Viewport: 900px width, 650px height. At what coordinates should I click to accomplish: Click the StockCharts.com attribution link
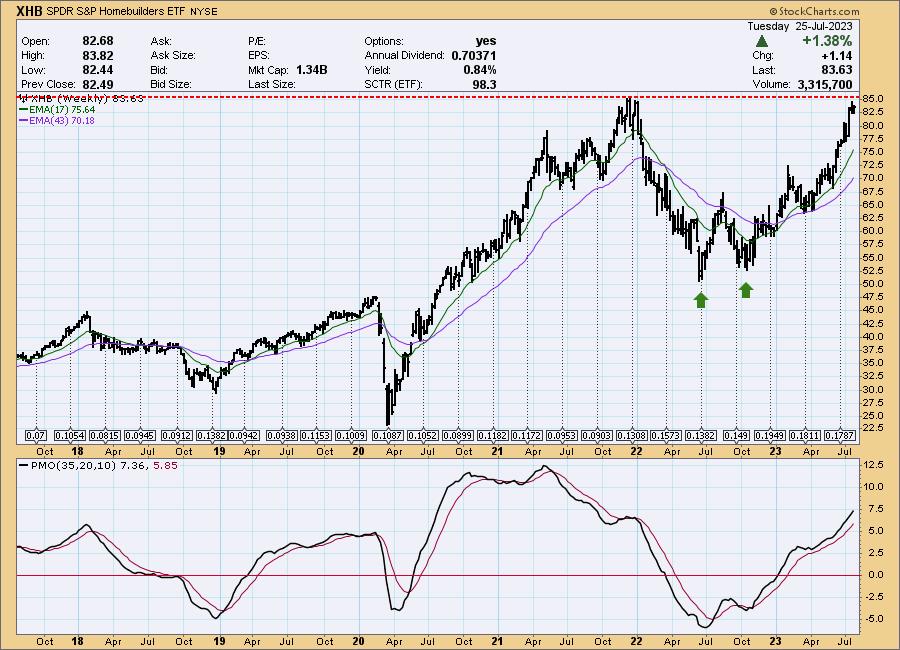pos(814,11)
